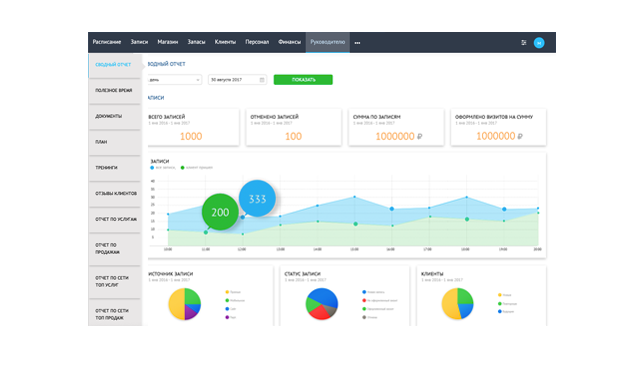Toggle blue legend dot in КЛИЕНТЫ card
Screen dimensions: 640x367
(x=500, y=311)
